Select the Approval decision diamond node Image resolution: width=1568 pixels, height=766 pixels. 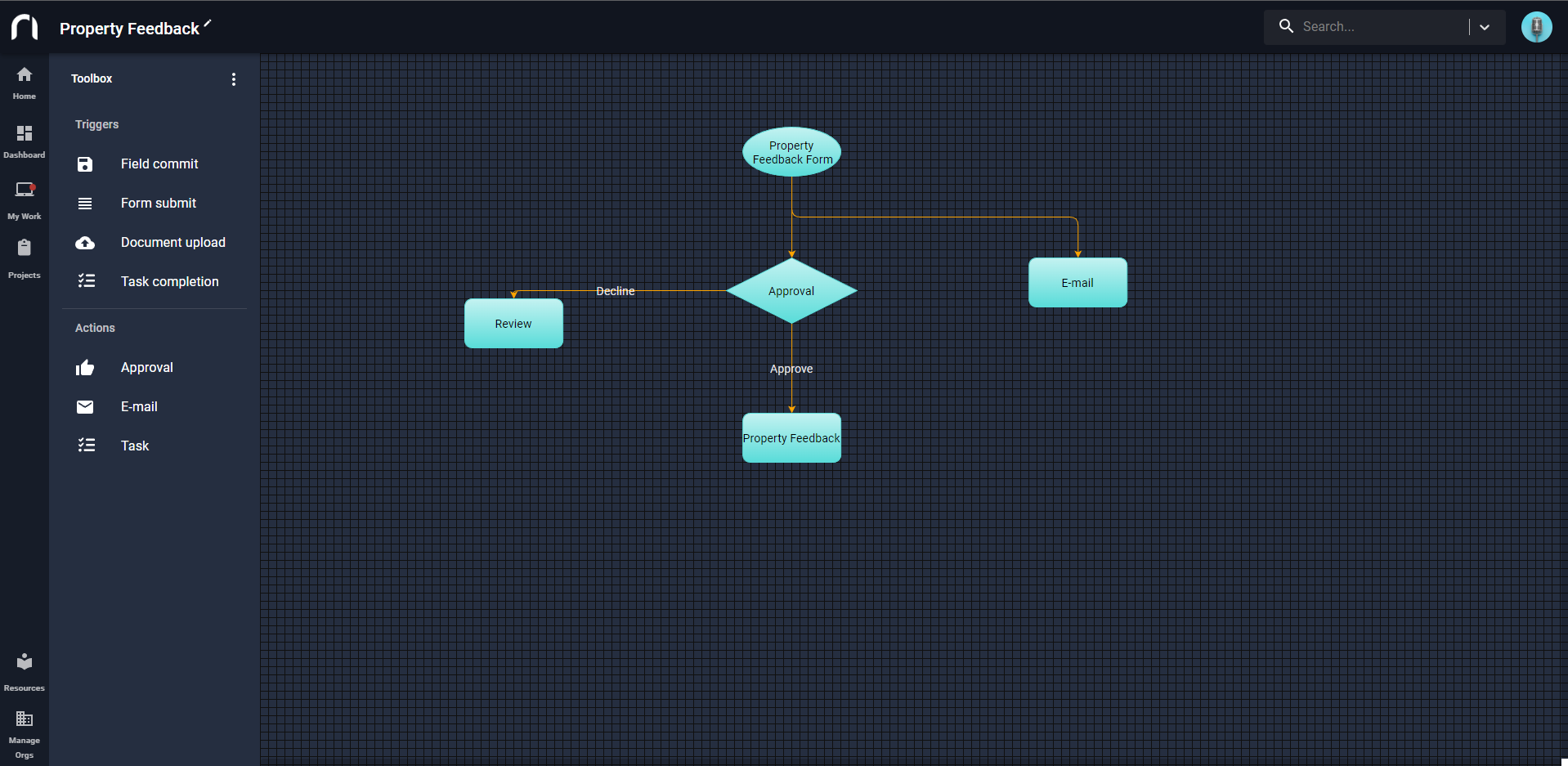tap(791, 290)
